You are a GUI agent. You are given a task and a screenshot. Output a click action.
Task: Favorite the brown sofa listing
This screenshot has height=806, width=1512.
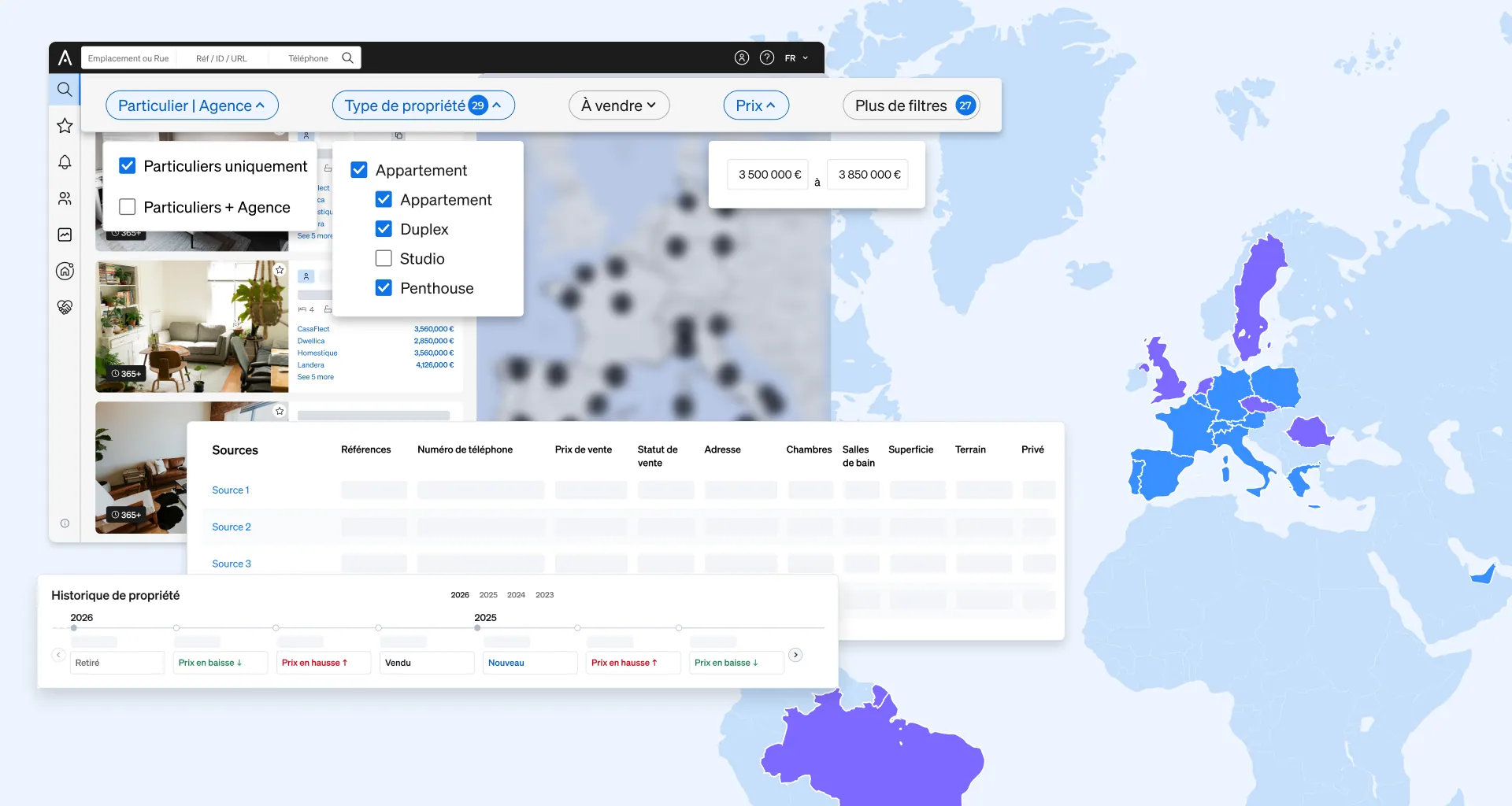[x=280, y=411]
